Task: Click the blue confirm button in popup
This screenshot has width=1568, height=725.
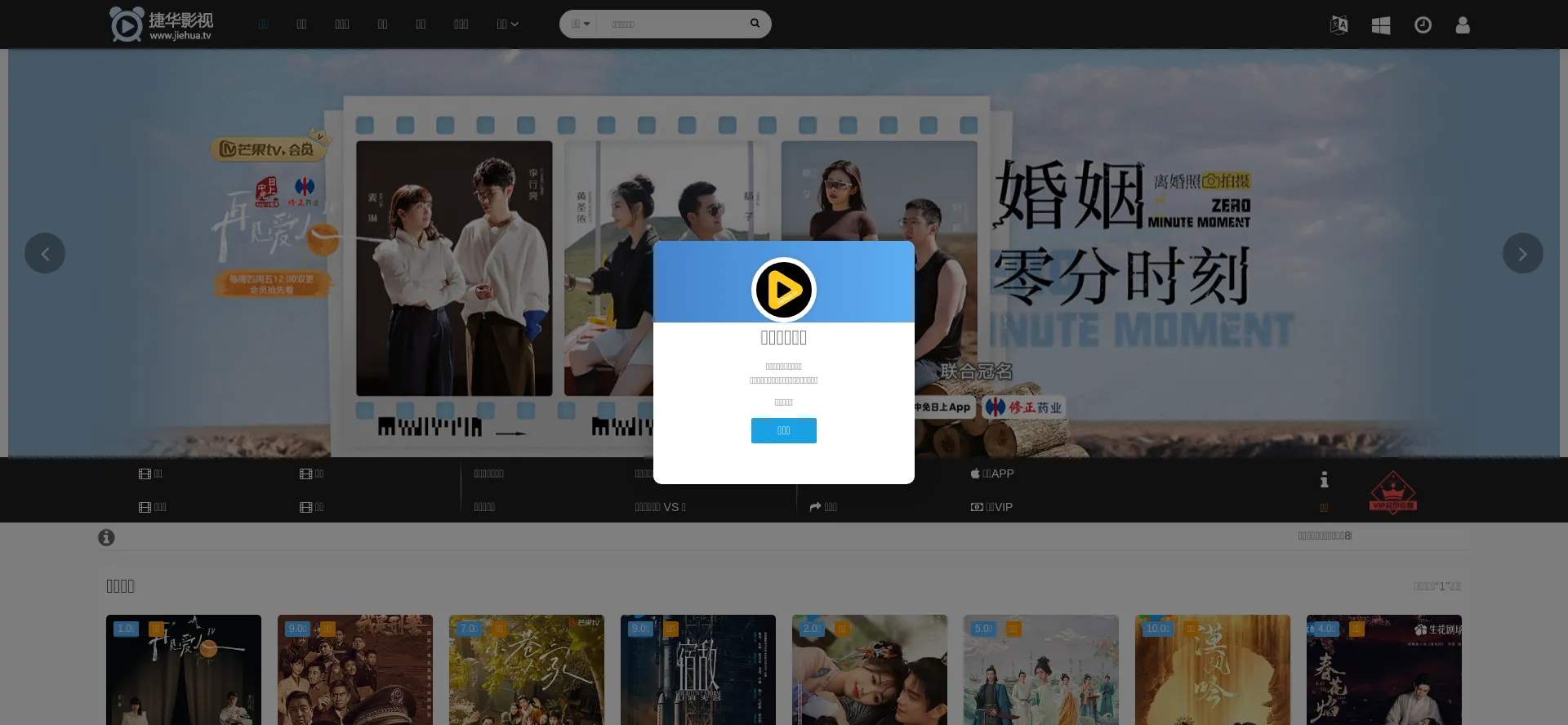Action: point(784,430)
